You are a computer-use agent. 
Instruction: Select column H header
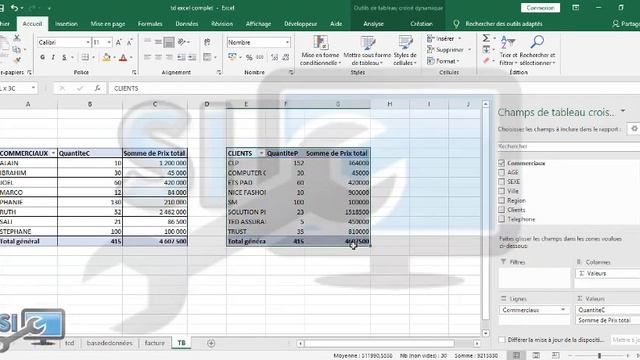click(390, 104)
